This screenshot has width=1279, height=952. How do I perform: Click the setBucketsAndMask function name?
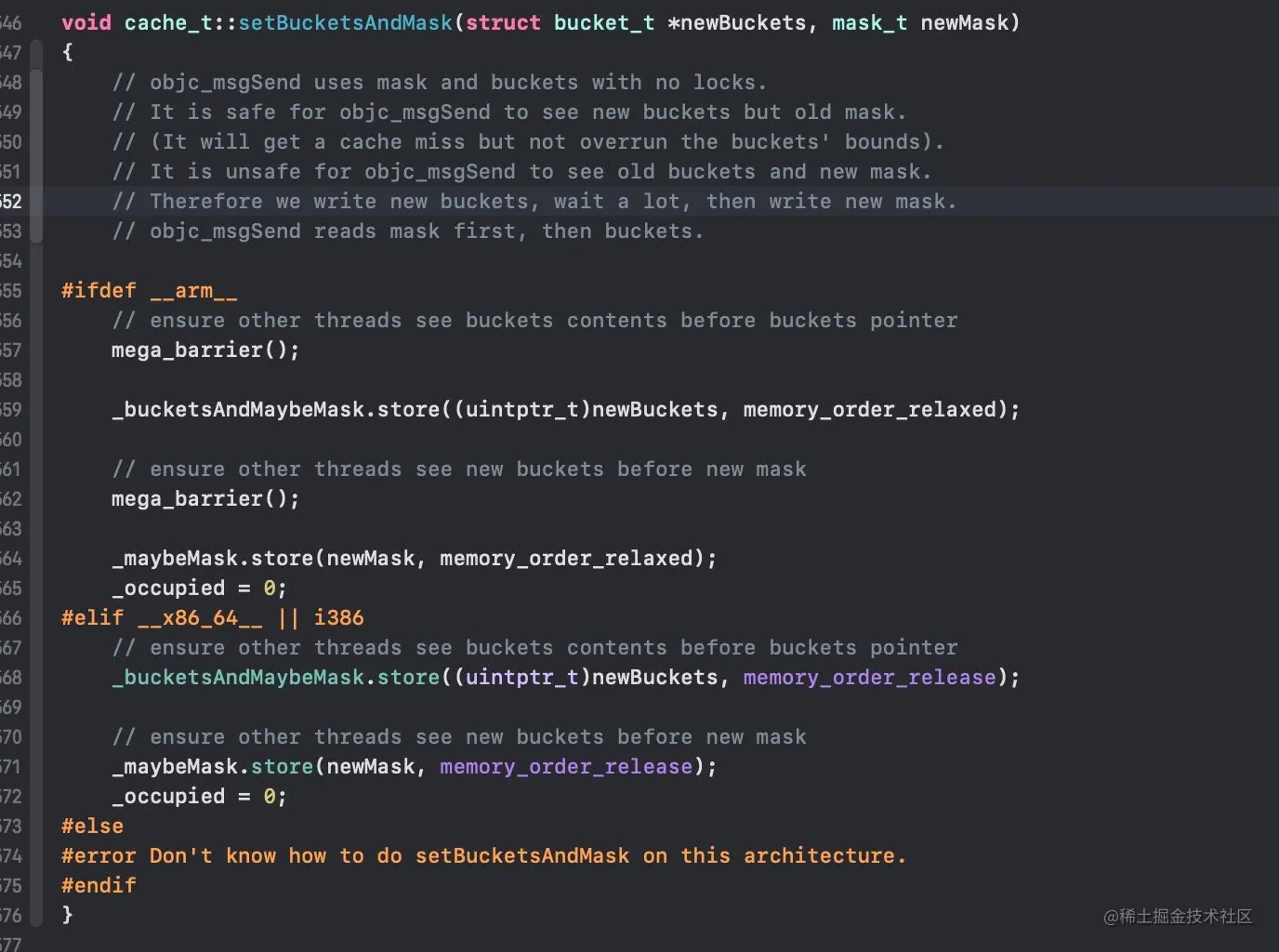point(345,22)
